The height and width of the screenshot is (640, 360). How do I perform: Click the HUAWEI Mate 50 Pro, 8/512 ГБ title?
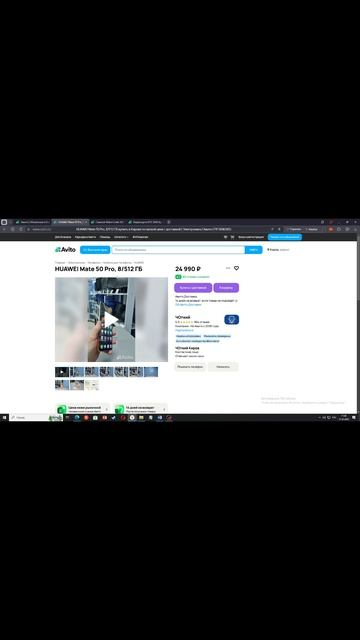pos(99,269)
